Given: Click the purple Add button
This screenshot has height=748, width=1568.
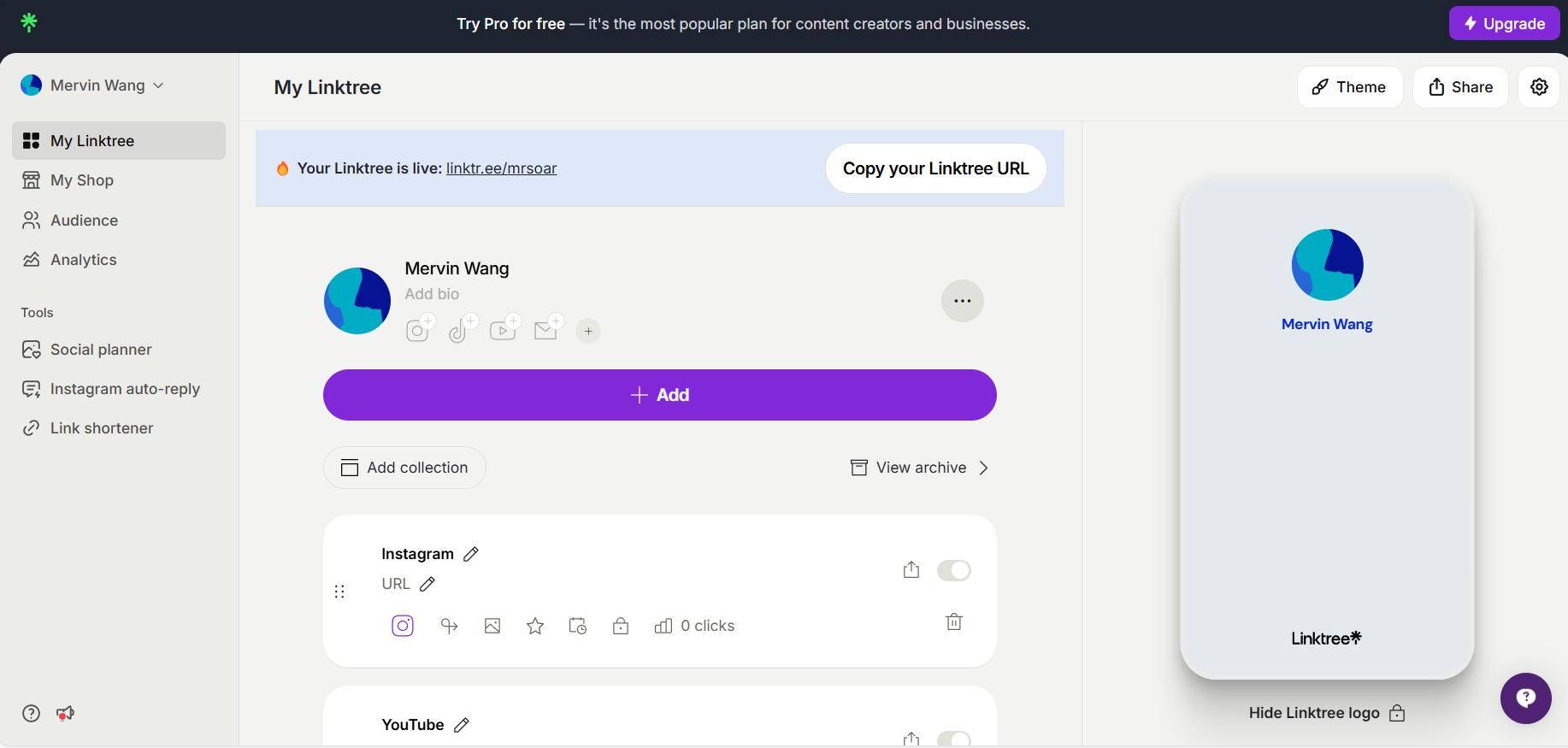Looking at the screenshot, I should click(660, 395).
